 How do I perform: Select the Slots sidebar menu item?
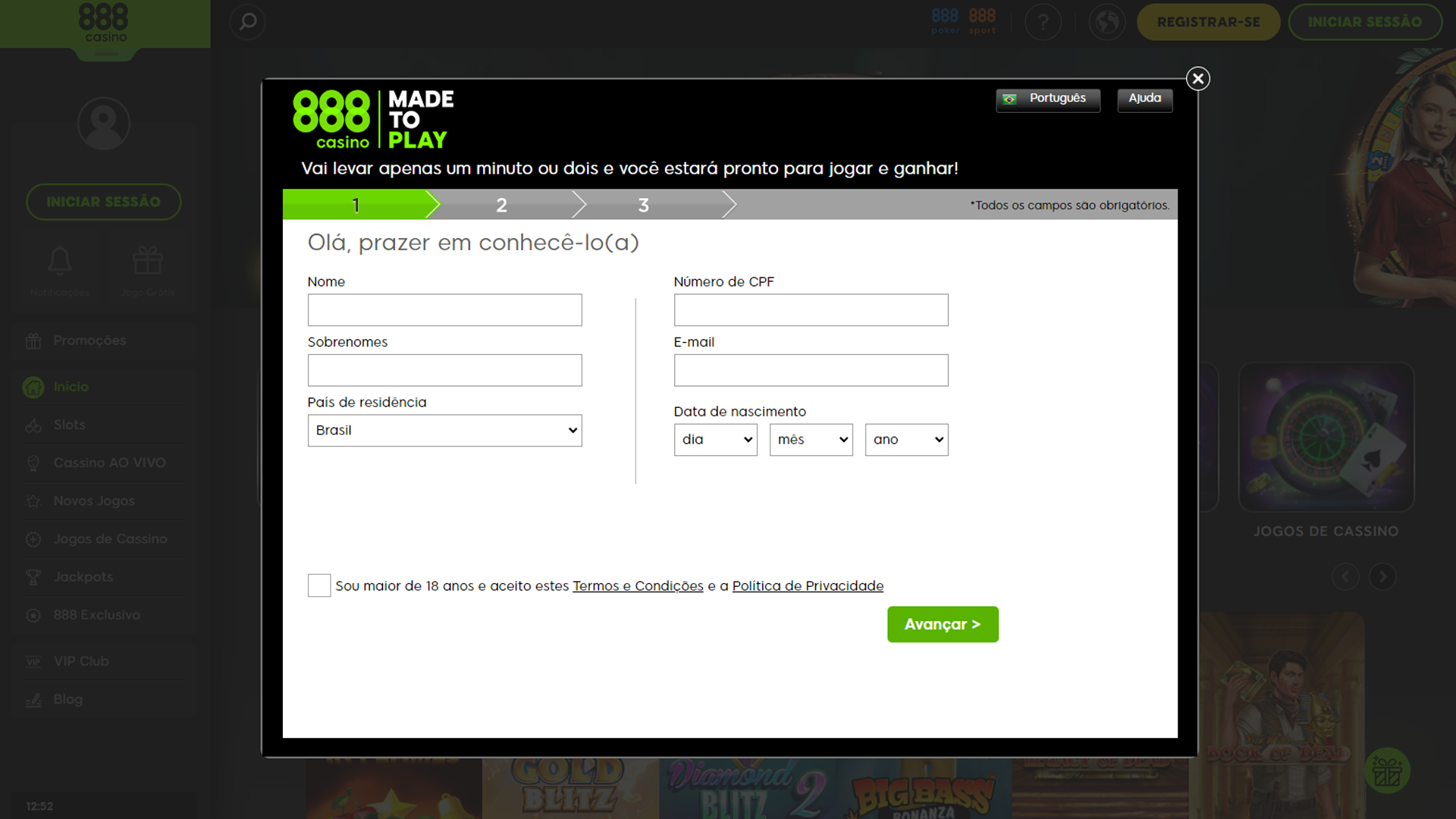coord(70,425)
